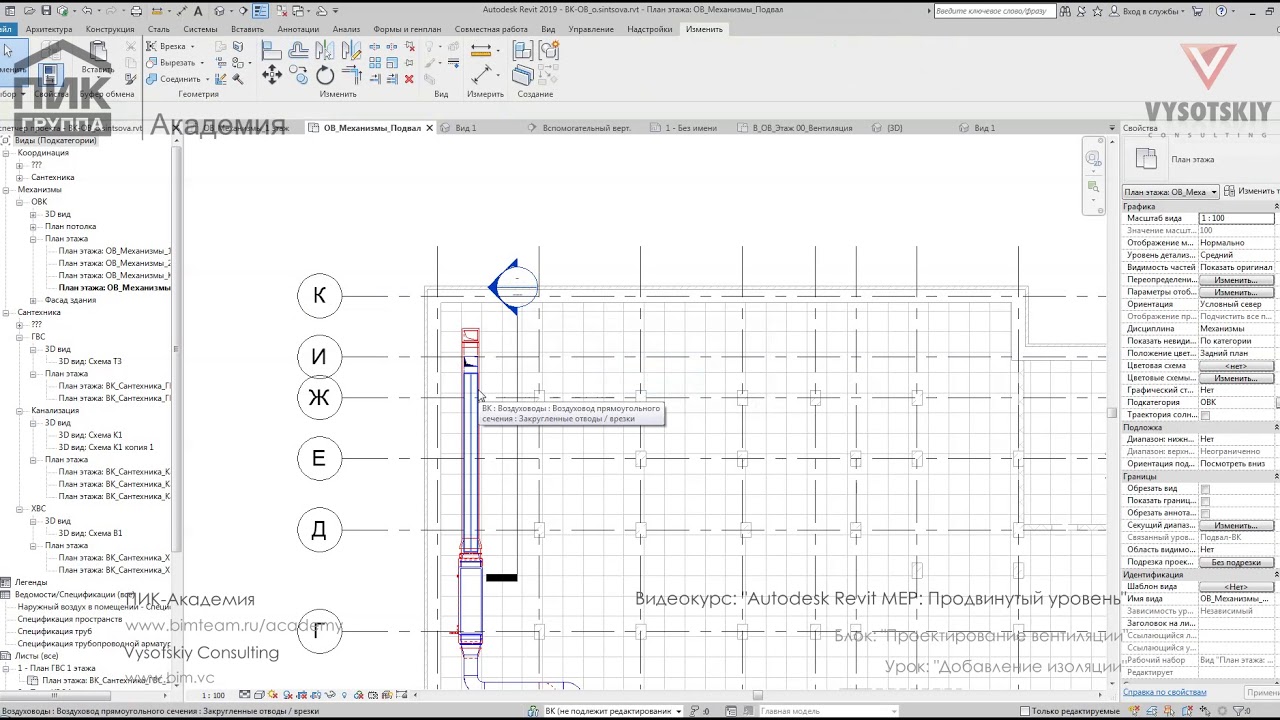Toggle the 'Траектория солн...' checkbox

pyautogui.click(x=1205, y=415)
